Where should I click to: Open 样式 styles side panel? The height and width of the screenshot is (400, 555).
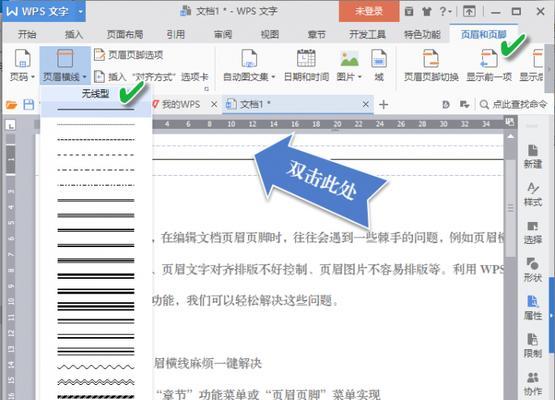coord(533,194)
